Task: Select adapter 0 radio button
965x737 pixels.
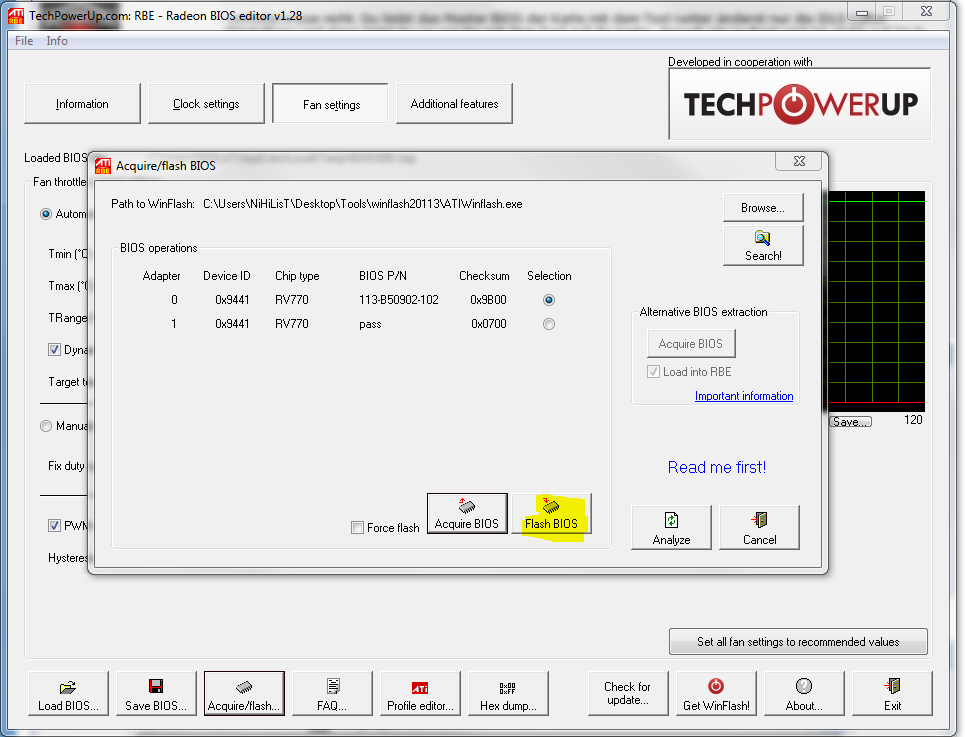Action: point(549,300)
